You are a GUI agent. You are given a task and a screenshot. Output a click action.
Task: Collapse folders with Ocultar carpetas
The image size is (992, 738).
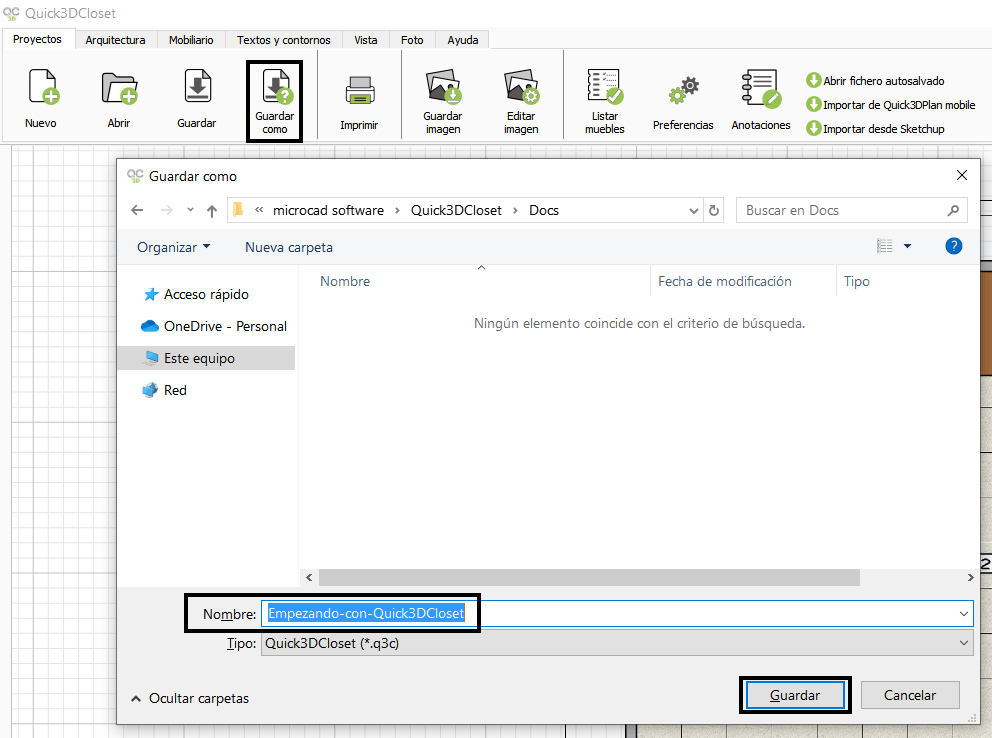(x=190, y=698)
